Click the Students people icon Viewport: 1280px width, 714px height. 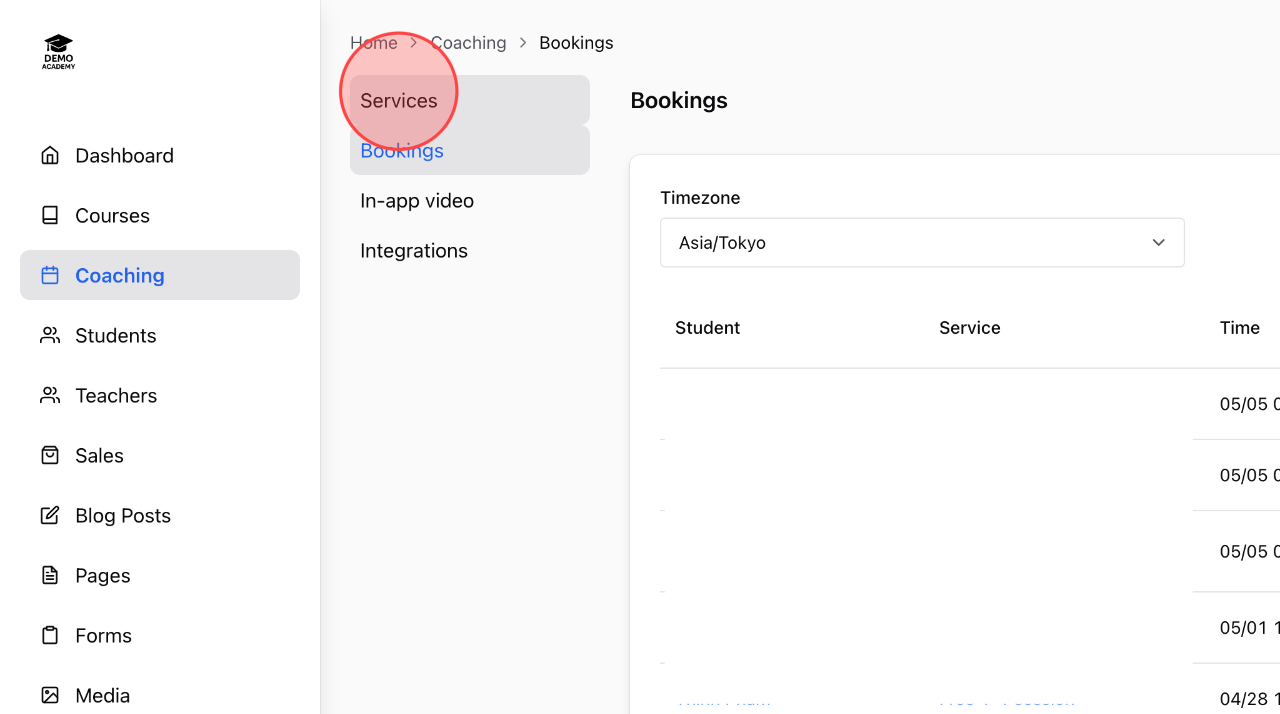[x=50, y=335]
